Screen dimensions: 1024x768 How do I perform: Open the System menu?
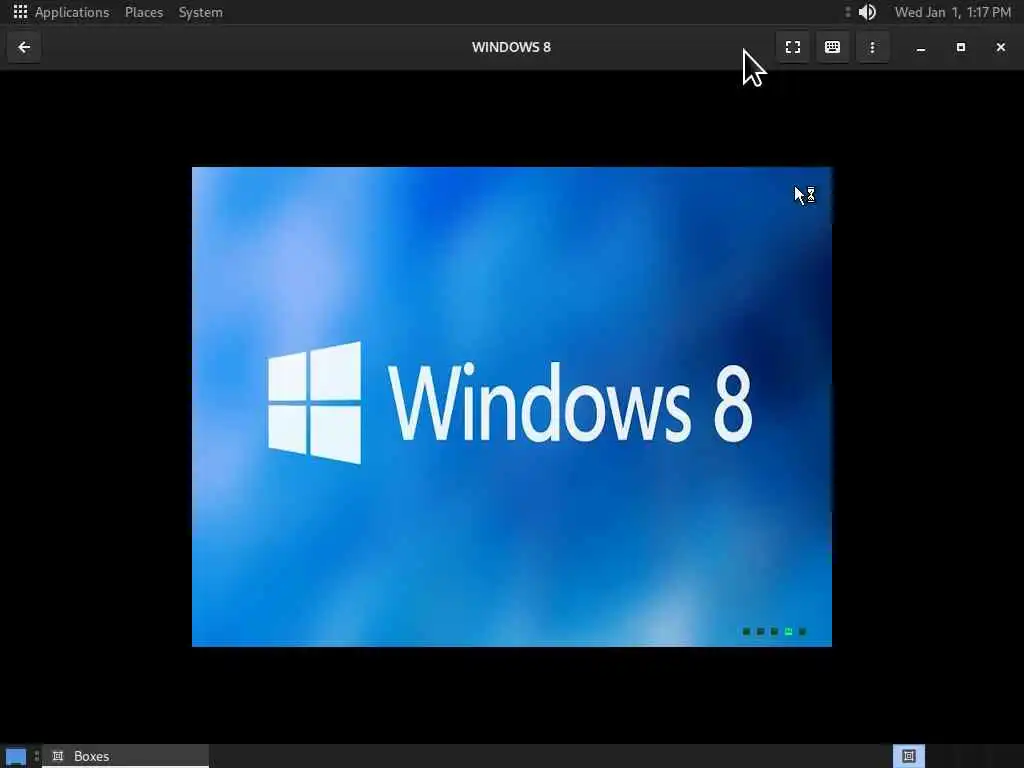coord(200,12)
